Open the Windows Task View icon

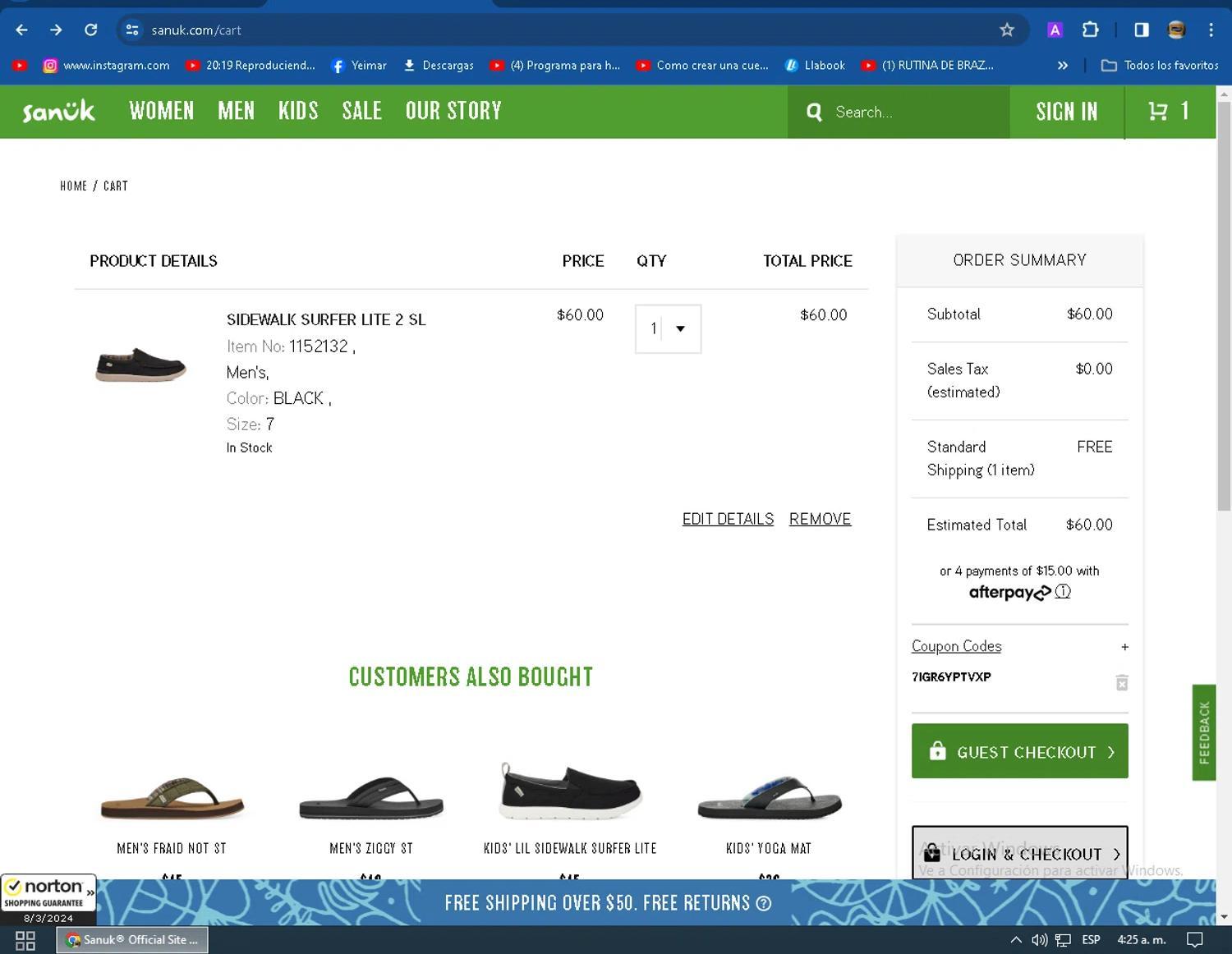pos(25,940)
